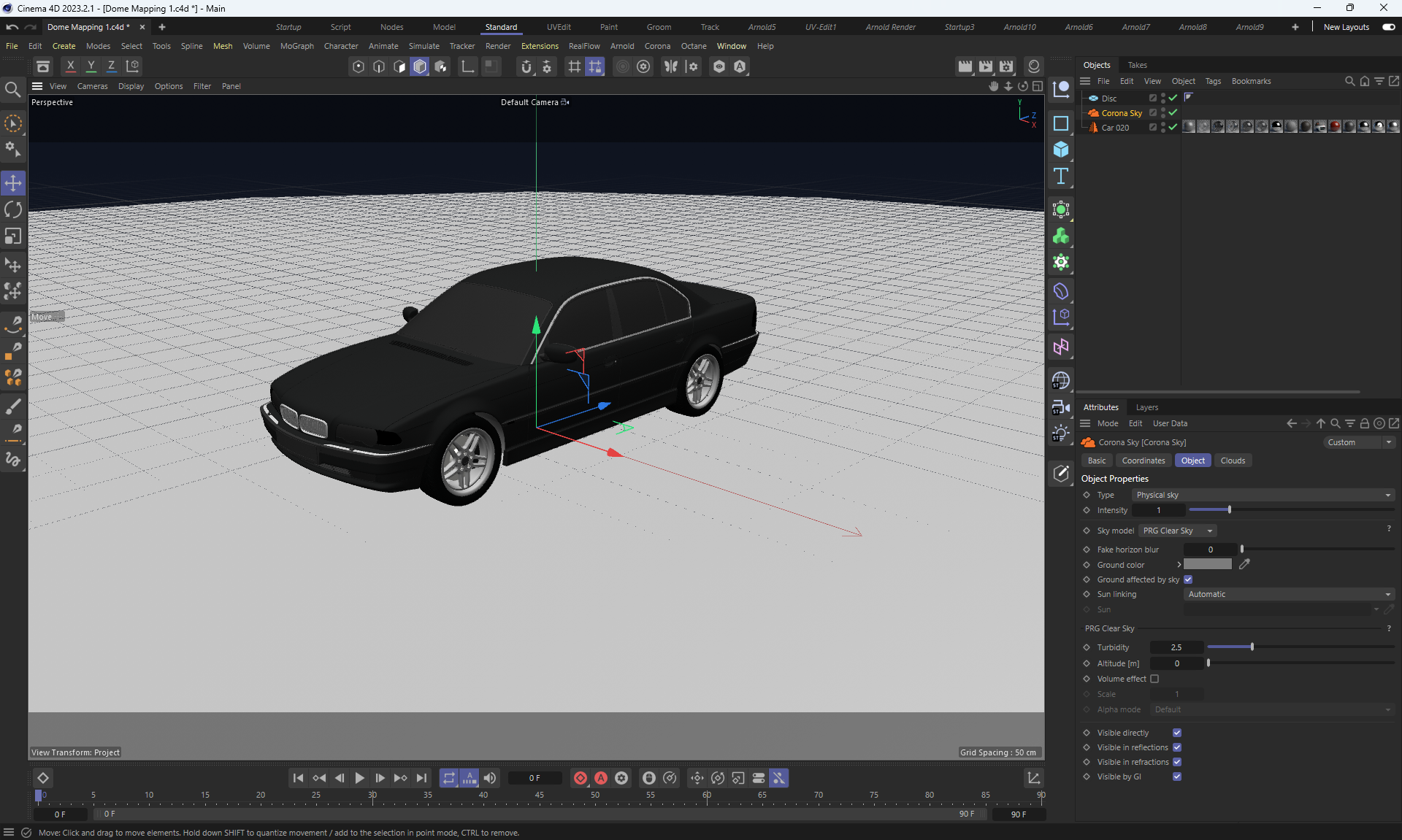Open the Type Physical sky dropdown
The height and width of the screenshot is (840, 1402).
pos(1263,495)
